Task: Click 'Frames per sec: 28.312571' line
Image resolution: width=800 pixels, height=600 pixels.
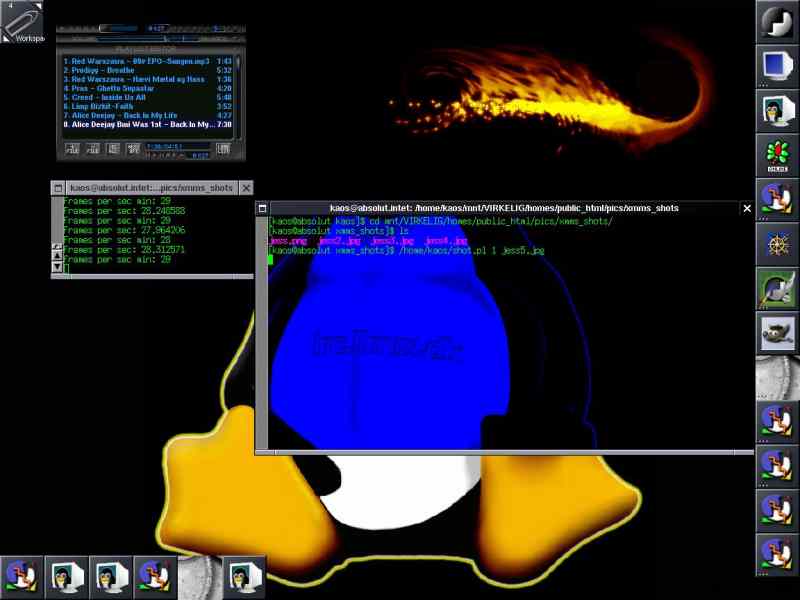Action: click(124, 250)
